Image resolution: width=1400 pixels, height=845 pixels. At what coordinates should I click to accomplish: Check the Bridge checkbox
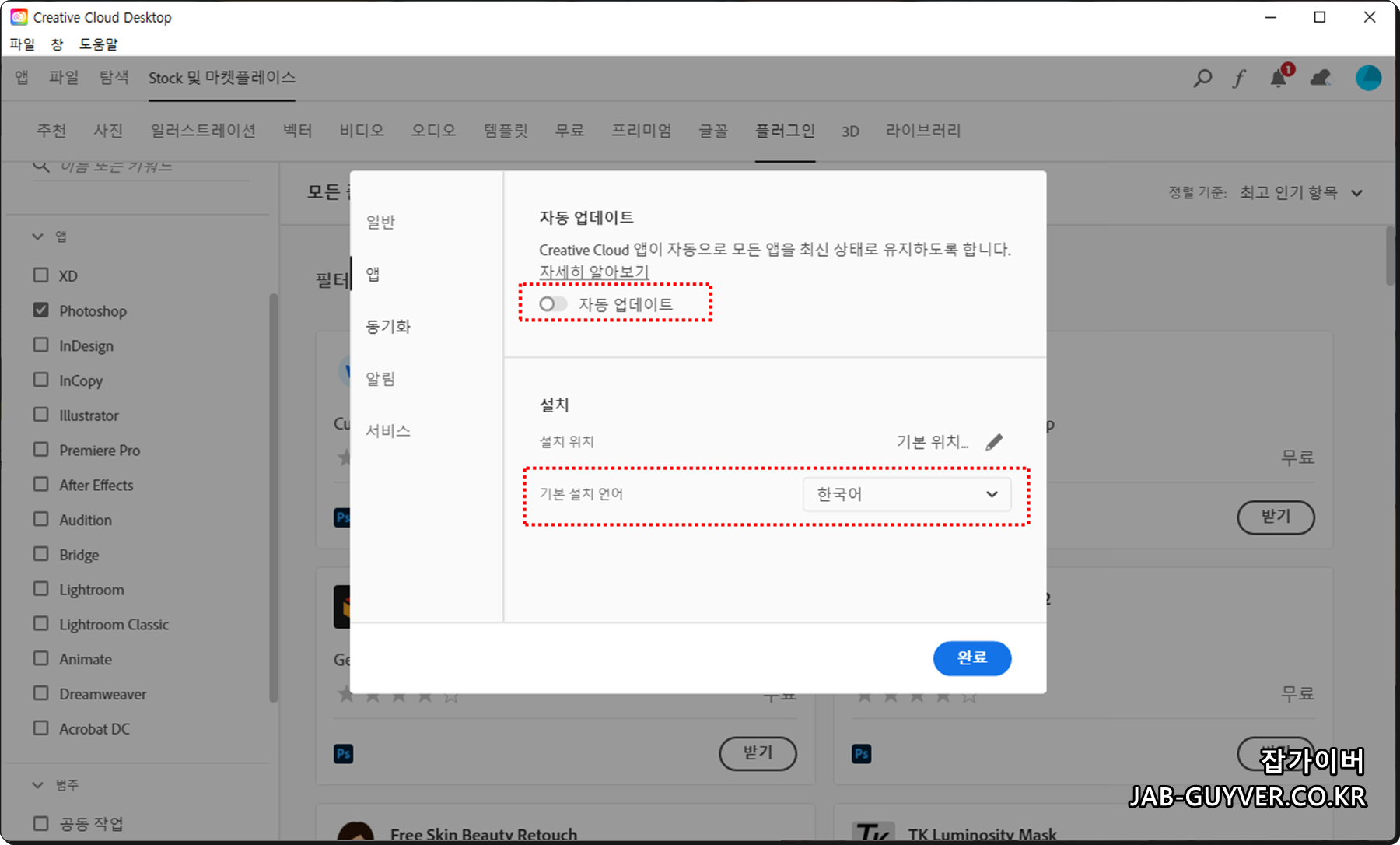pyautogui.click(x=41, y=554)
